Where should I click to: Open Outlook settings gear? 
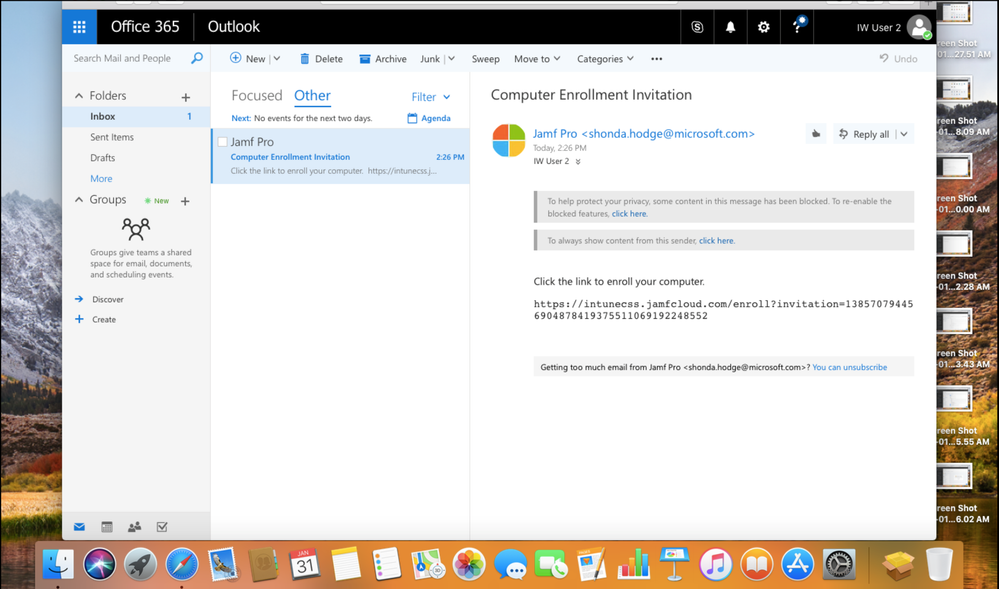point(763,27)
